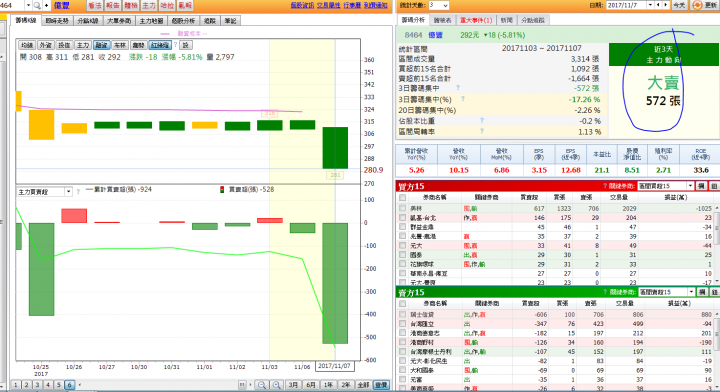Switch to 筆記 tab
Image resolution: width=720 pixels, height=392 pixels.
point(230,21)
